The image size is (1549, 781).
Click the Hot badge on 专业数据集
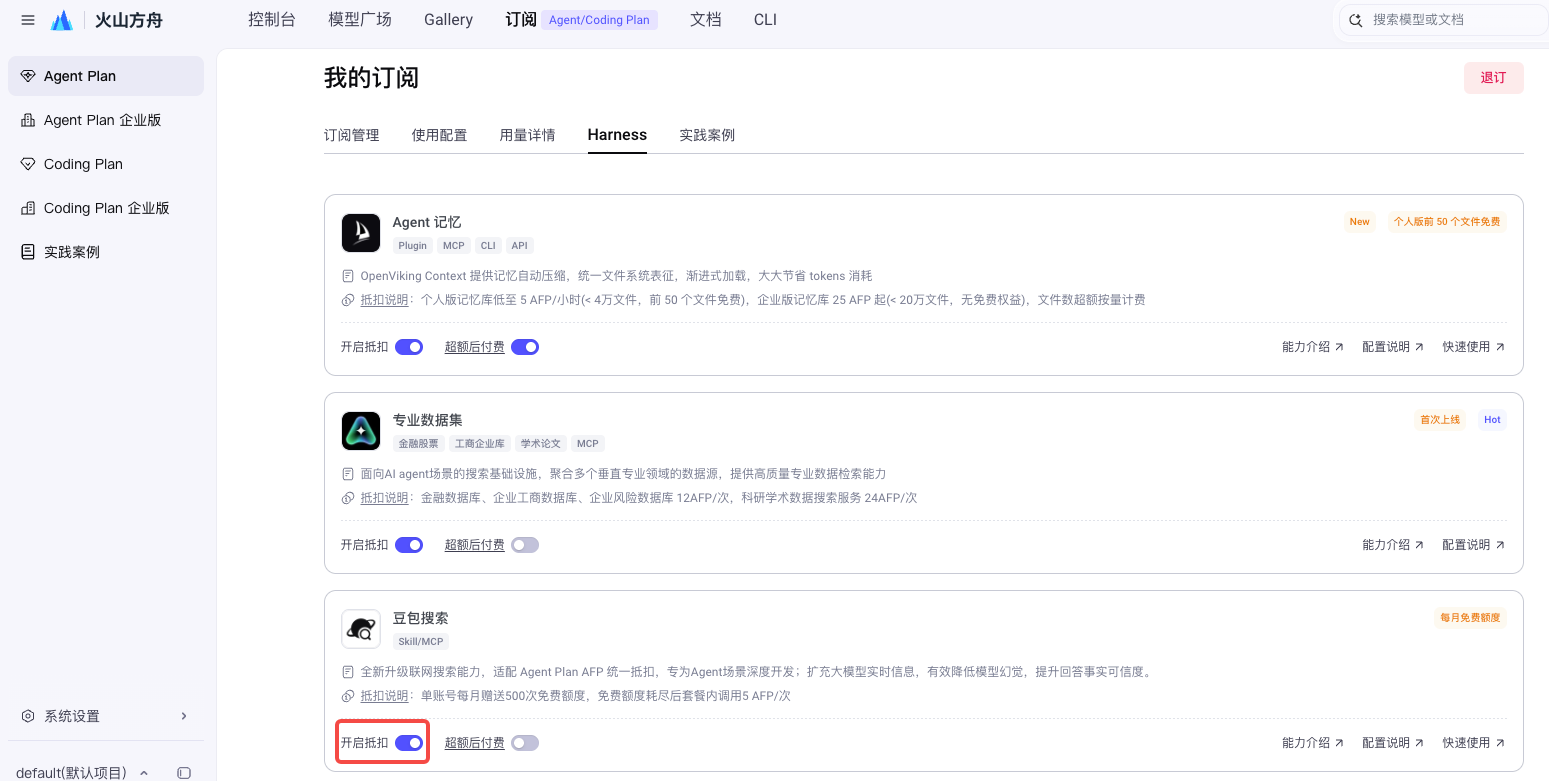point(1492,420)
